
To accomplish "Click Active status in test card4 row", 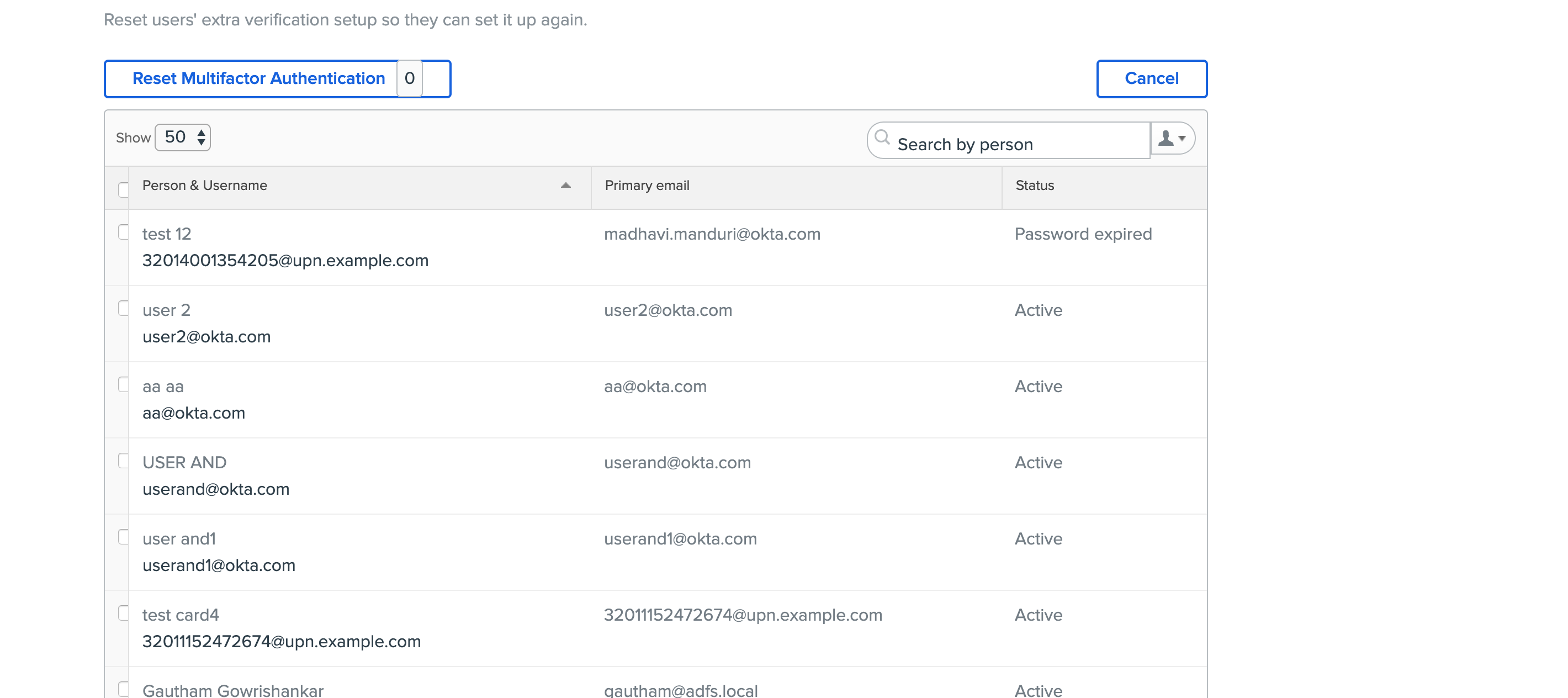I will pyautogui.click(x=1039, y=615).
